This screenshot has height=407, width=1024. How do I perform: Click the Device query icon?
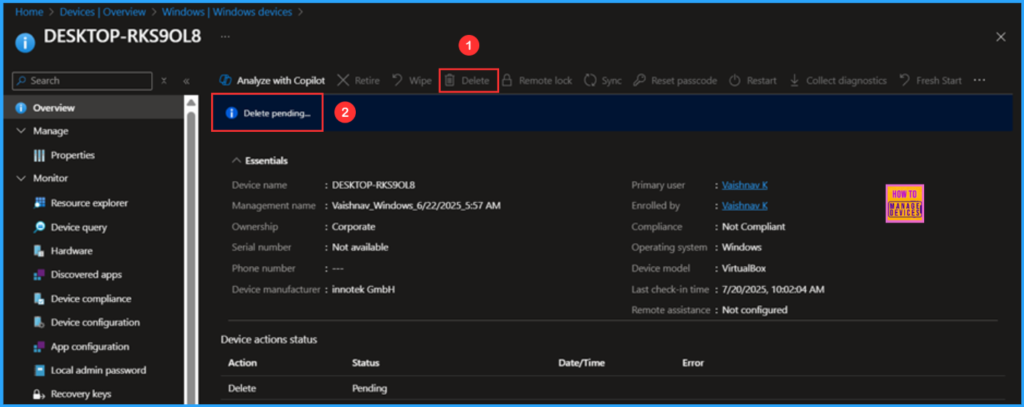(x=39, y=227)
